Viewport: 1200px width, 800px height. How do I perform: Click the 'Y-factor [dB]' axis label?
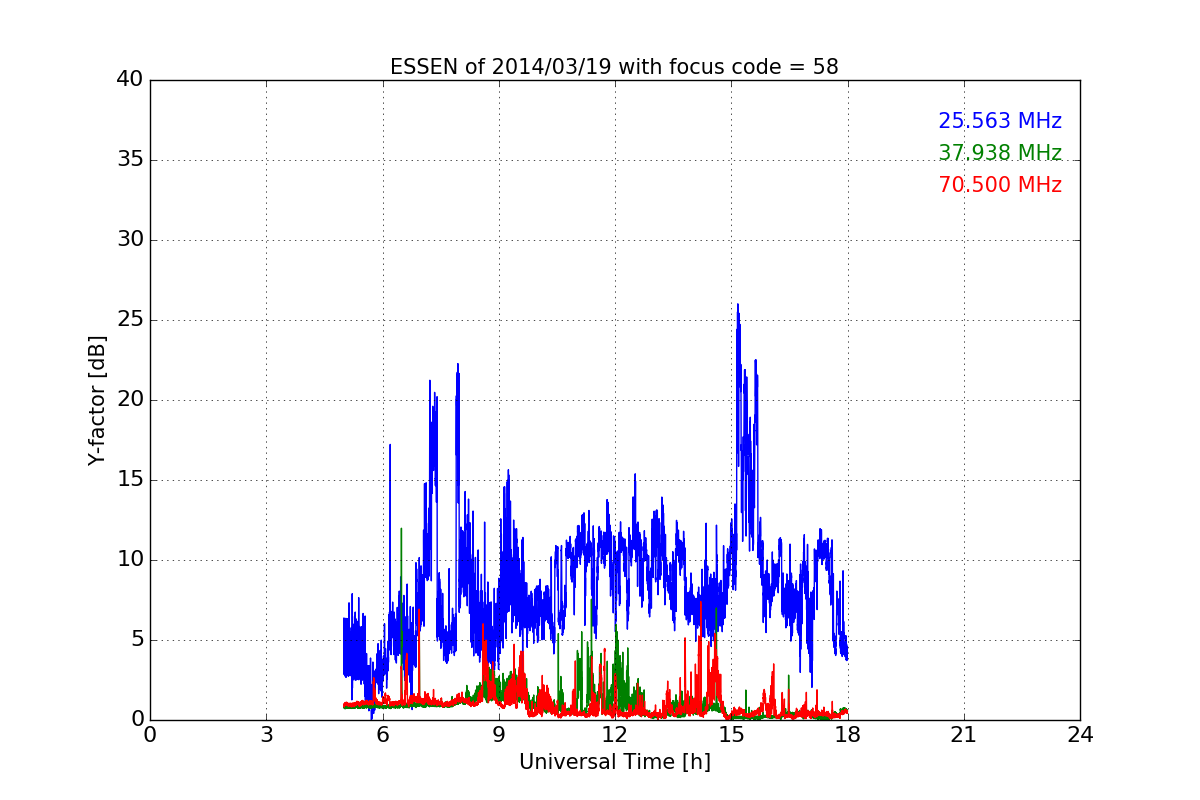pyautogui.click(x=96, y=400)
